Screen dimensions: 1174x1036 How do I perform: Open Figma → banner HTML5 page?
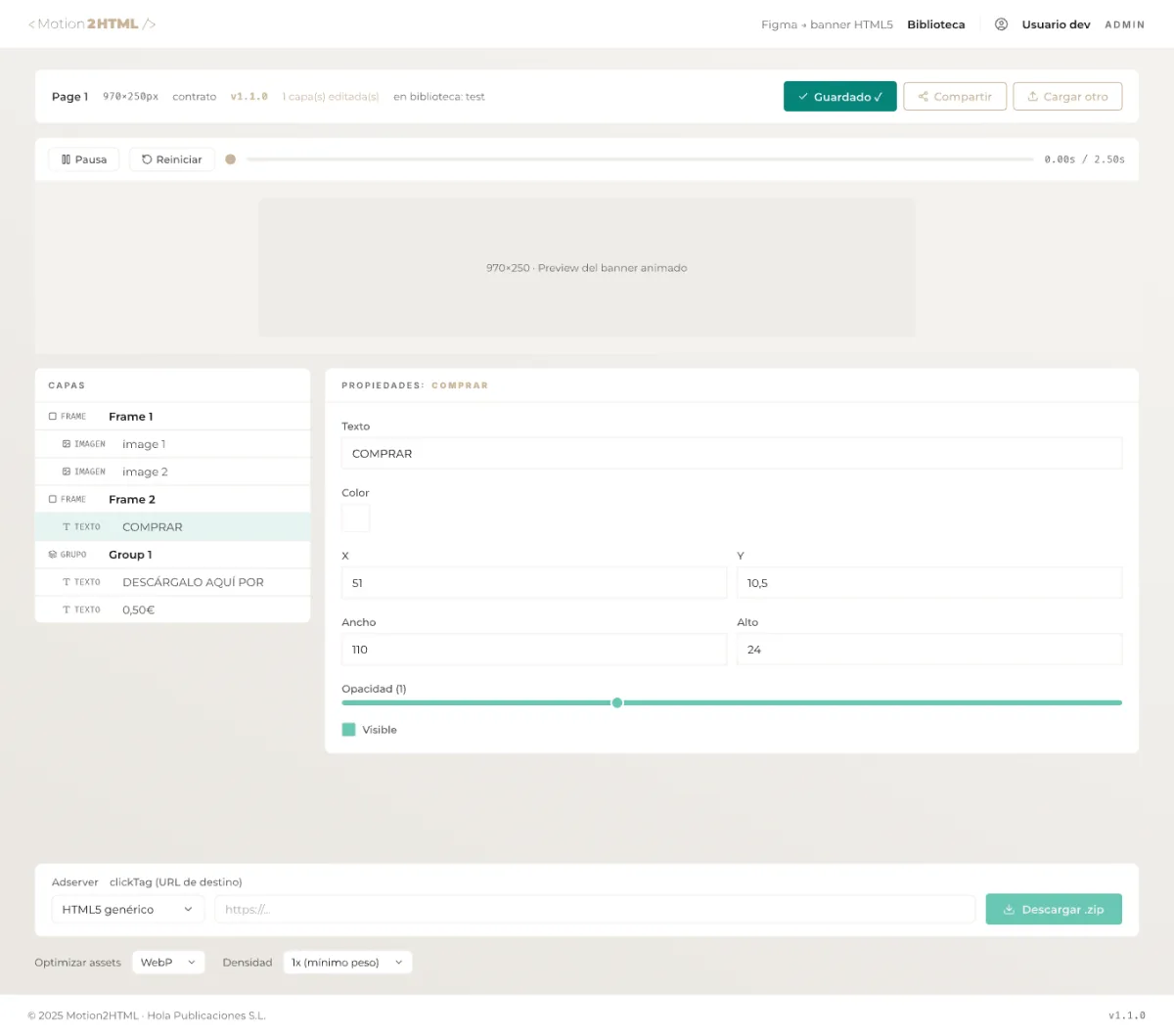click(827, 24)
